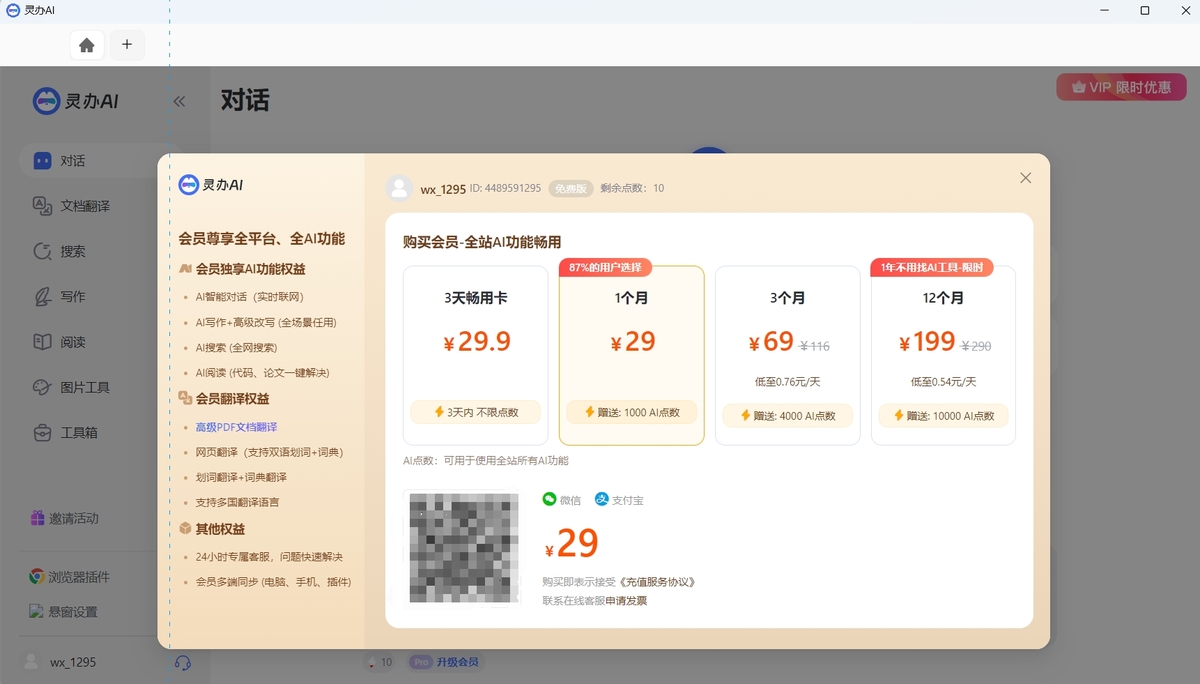Click the 87%的用户选择 tag
The image size is (1200, 684).
click(606, 268)
